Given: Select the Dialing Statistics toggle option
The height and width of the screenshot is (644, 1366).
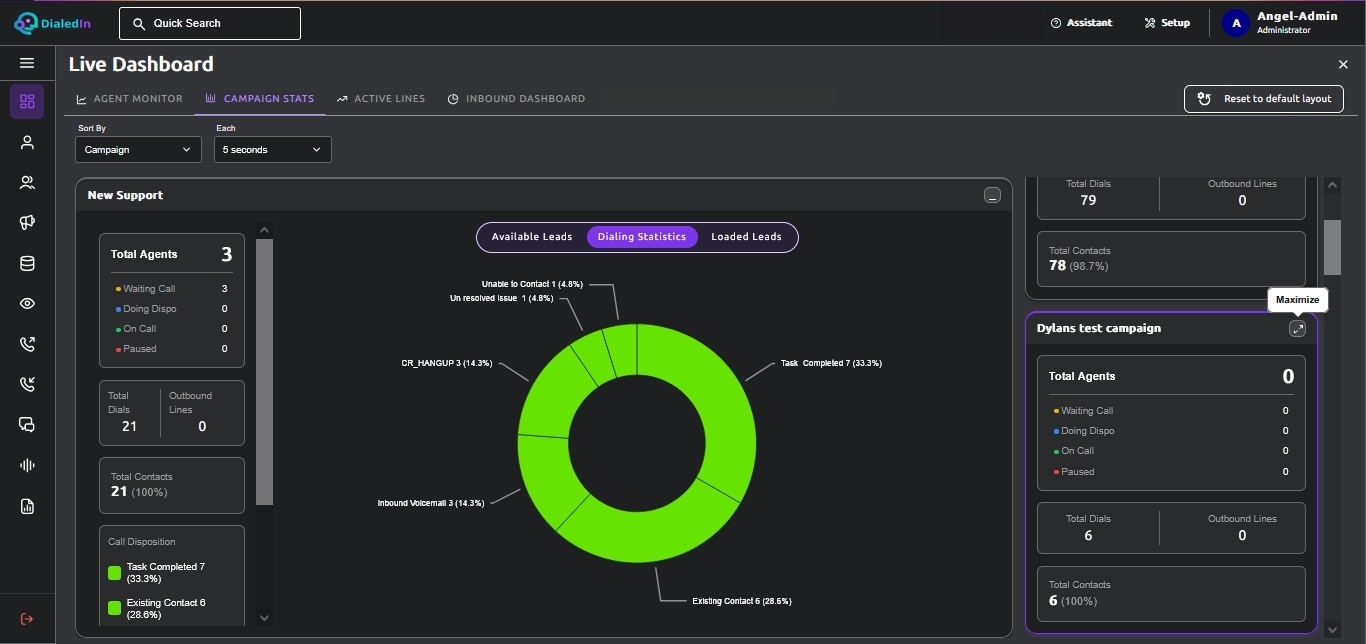Looking at the screenshot, I should tap(642, 237).
